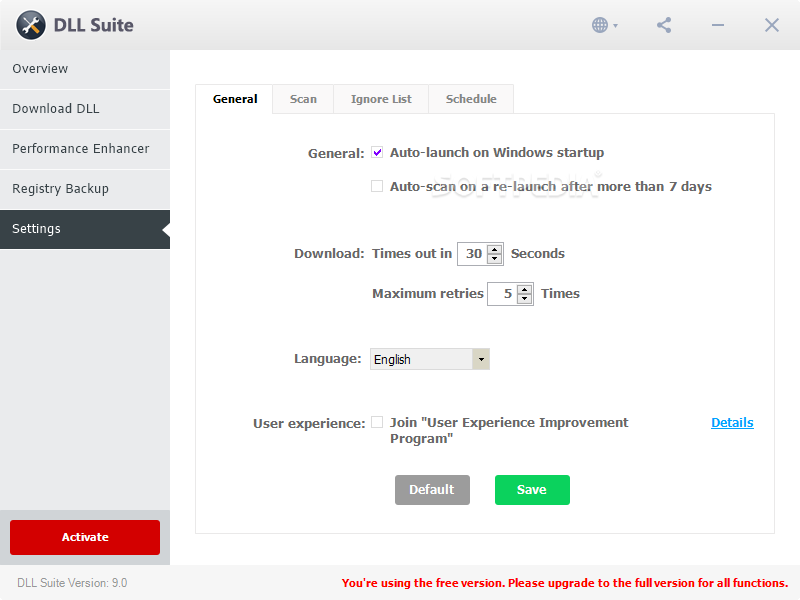Click the small arrow beside the globe icon
The width and height of the screenshot is (800, 600).
point(615,26)
